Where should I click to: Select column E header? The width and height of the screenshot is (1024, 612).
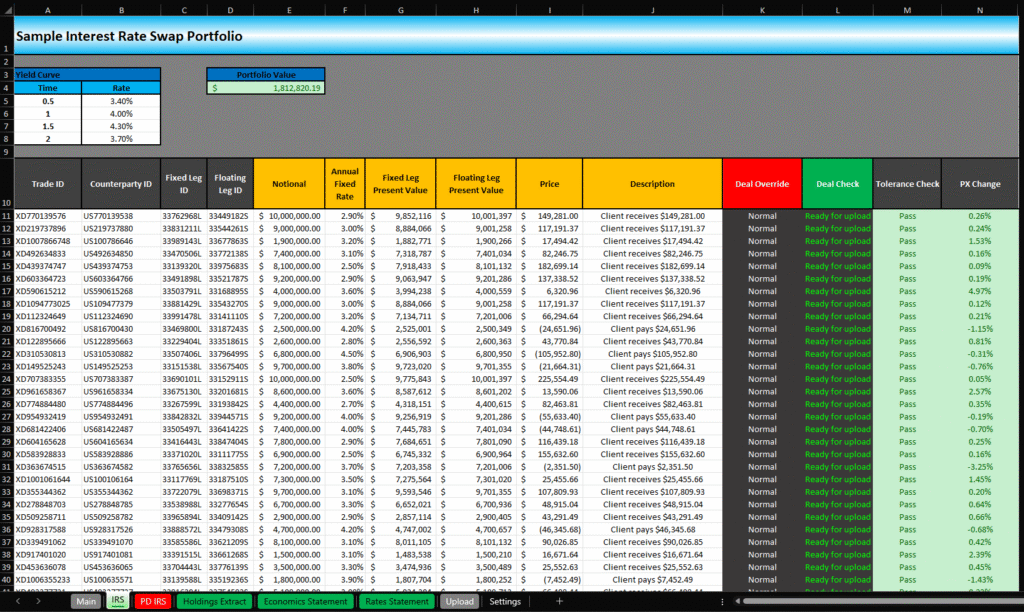pyautogui.click(x=289, y=10)
